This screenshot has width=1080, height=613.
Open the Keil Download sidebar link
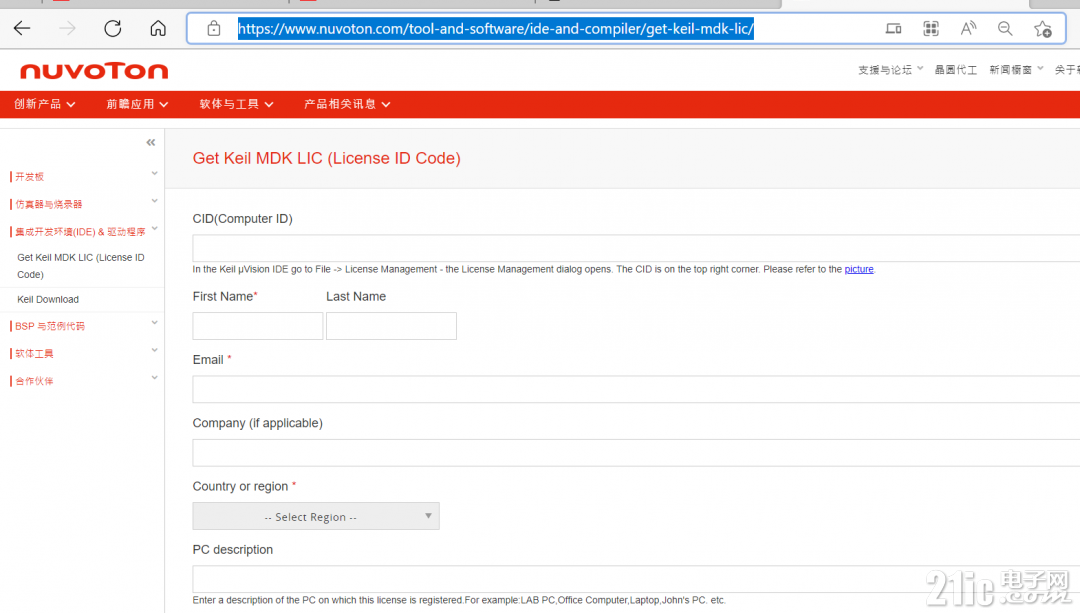point(48,300)
